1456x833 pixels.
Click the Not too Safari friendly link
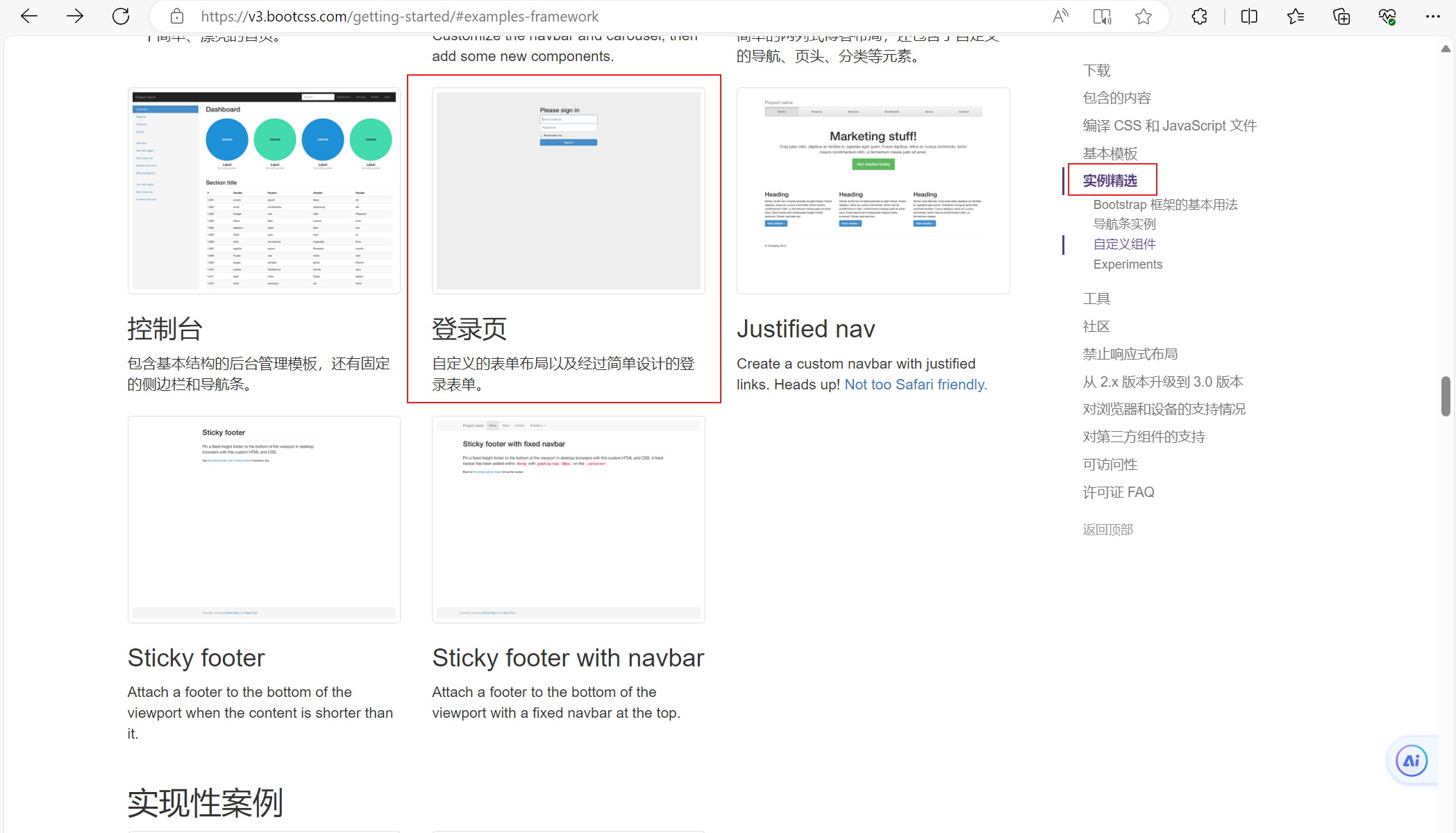915,385
